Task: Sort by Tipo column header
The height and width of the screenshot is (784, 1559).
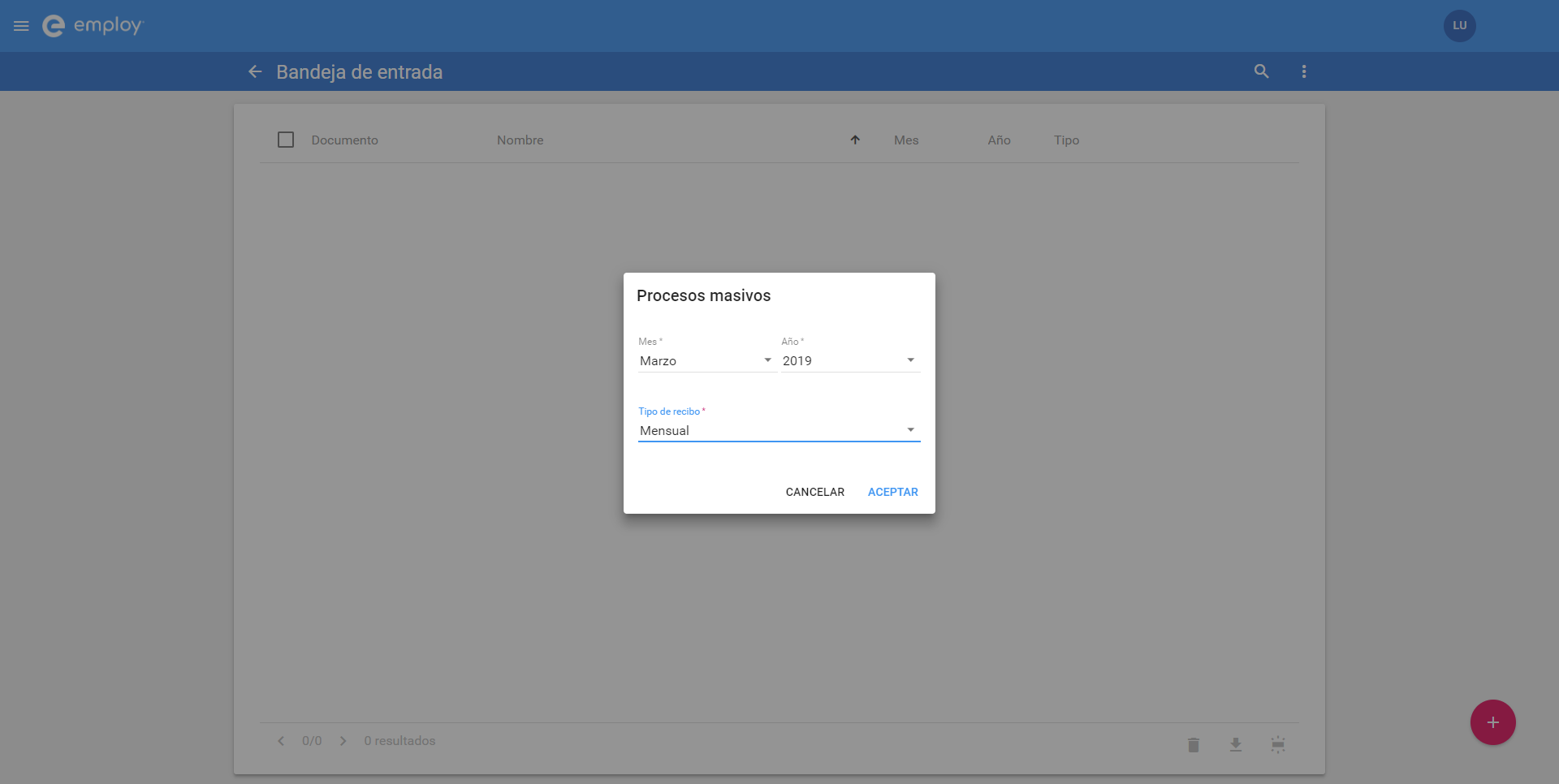Action: [x=1066, y=140]
